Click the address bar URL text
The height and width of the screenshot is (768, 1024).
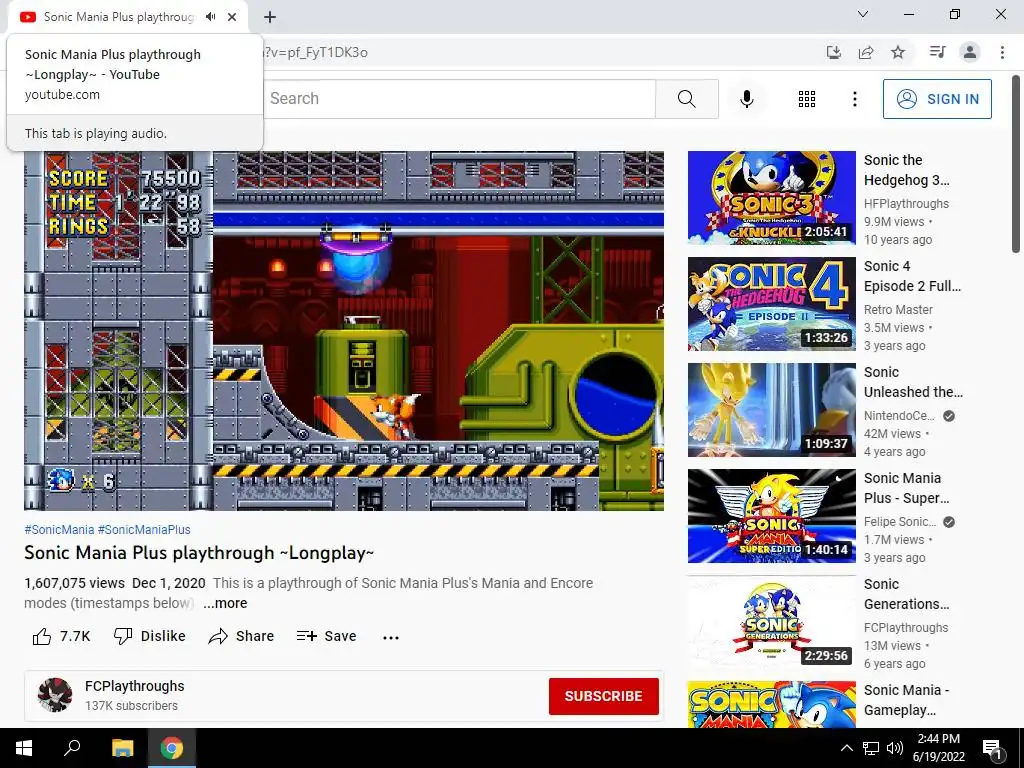pyautogui.click(x=315, y=52)
